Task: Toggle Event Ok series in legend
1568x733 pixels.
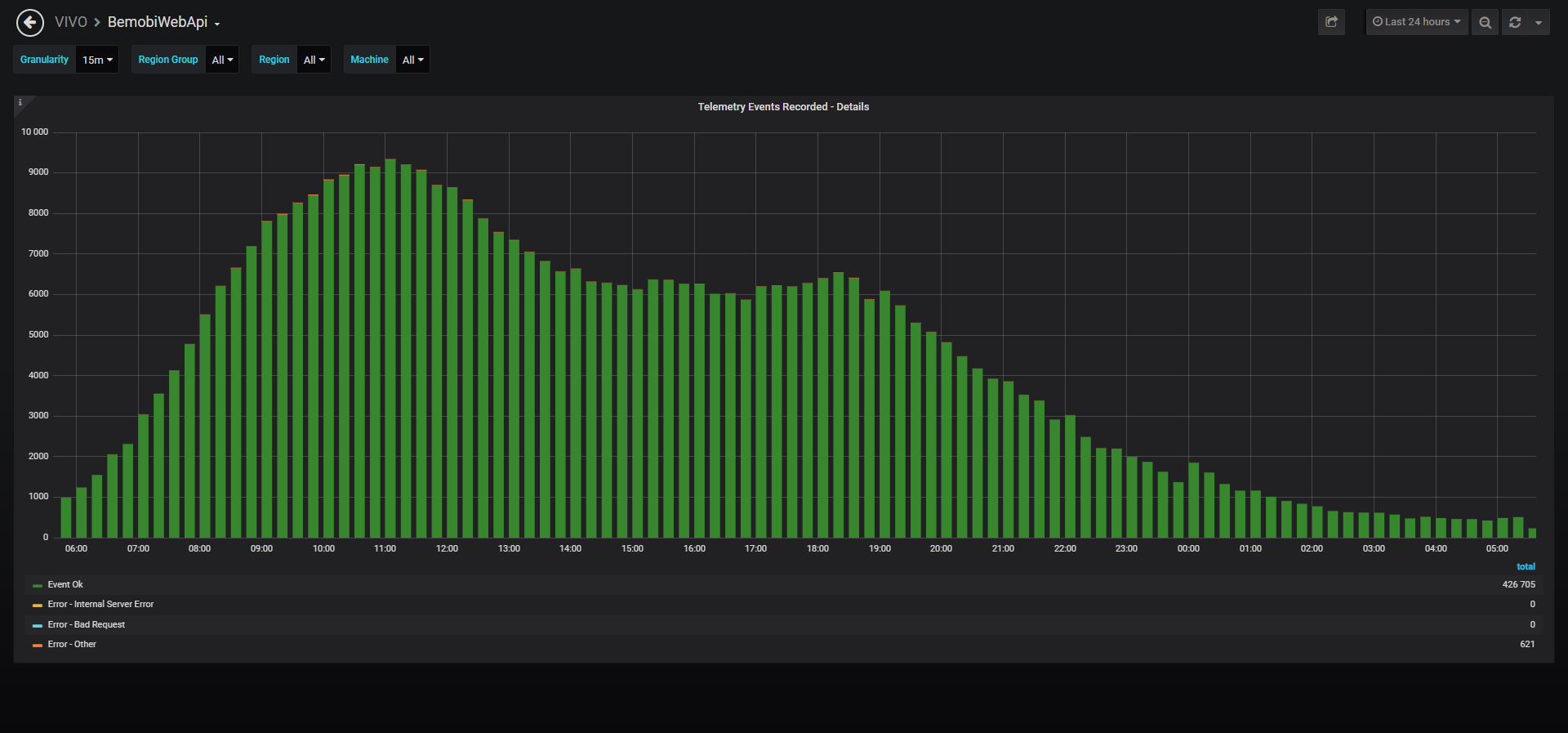Action: 65,584
